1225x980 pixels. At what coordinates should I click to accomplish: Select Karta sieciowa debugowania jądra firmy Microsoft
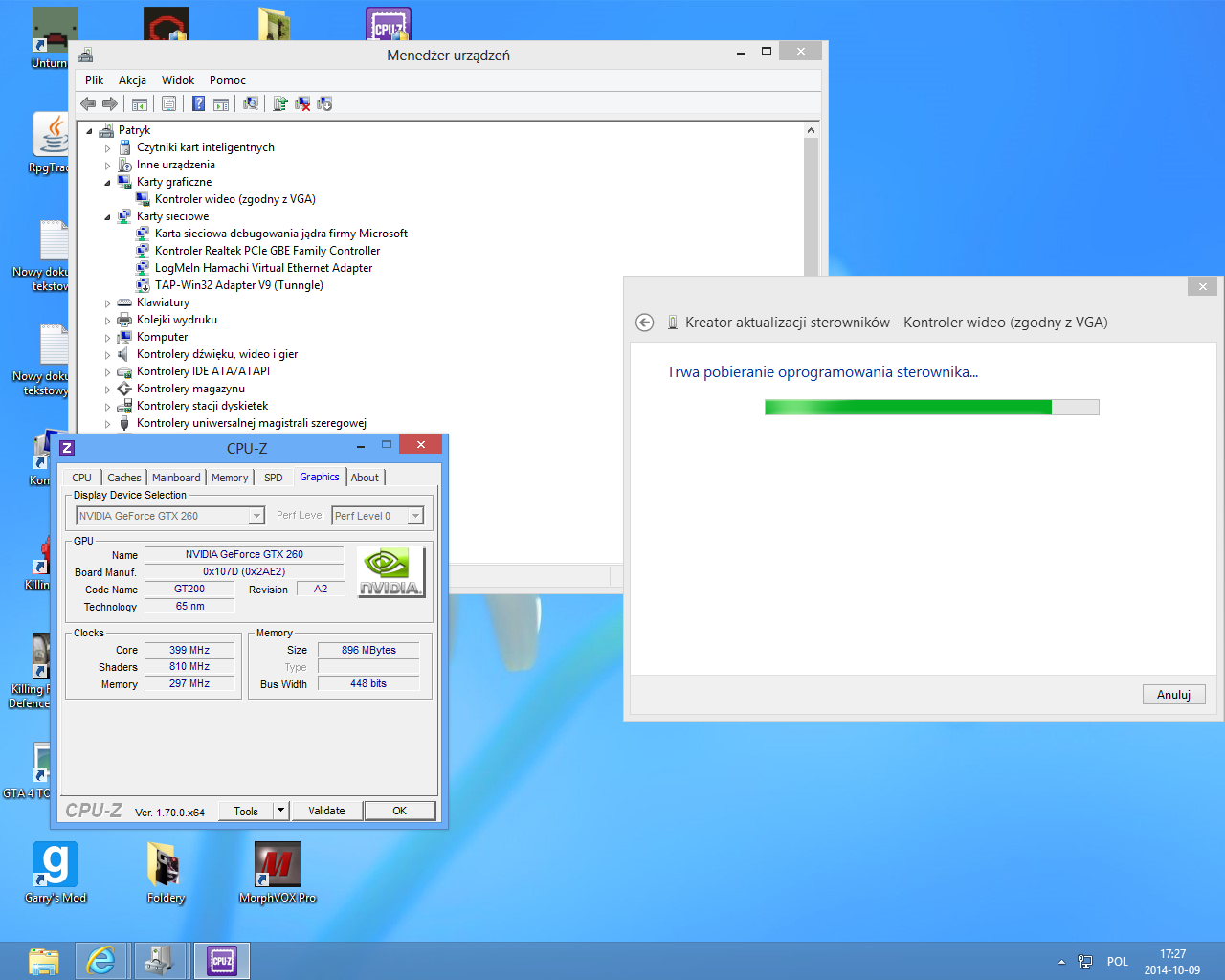pos(280,234)
